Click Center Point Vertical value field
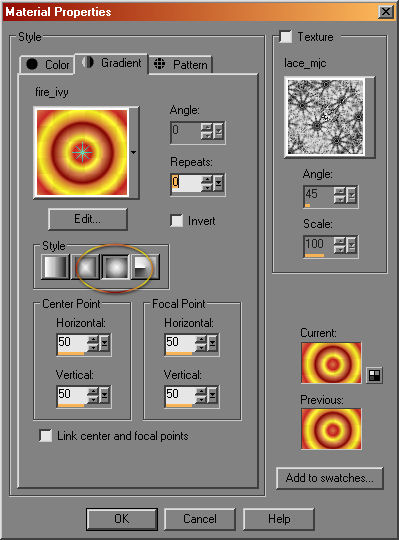 point(72,395)
